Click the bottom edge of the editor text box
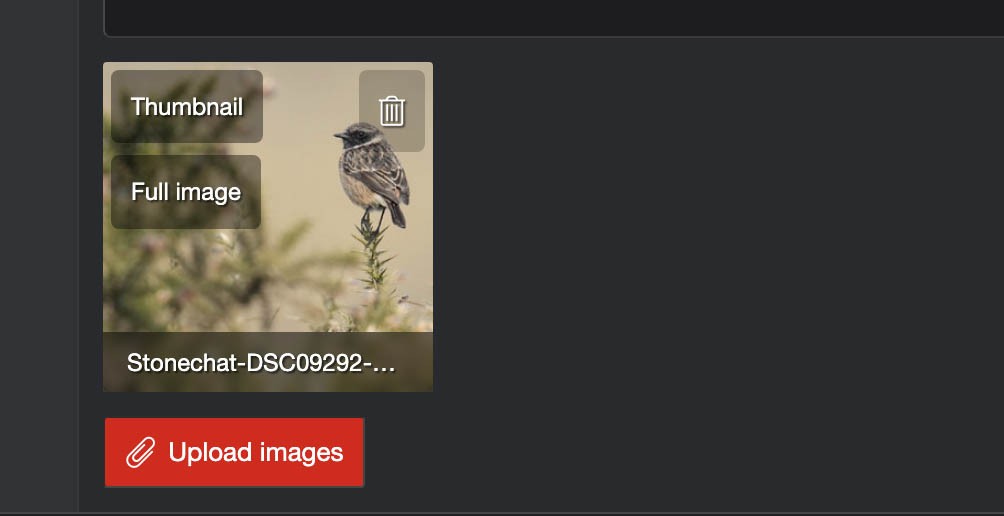Image resolution: width=1004 pixels, height=516 pixels. coord(554,35)
